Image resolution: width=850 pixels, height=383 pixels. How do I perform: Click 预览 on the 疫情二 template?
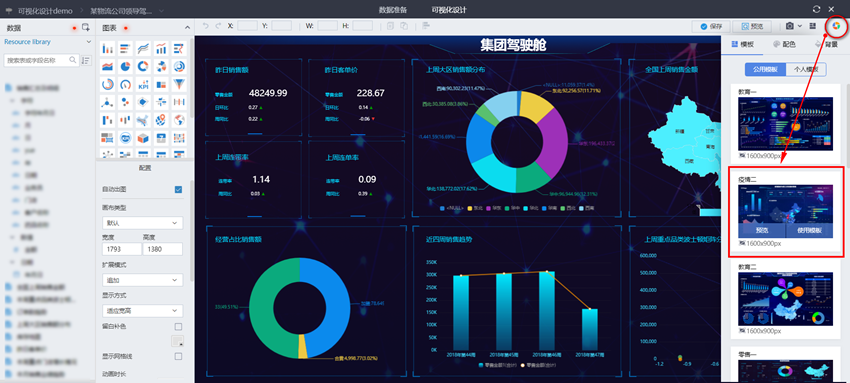click(762, 230)
